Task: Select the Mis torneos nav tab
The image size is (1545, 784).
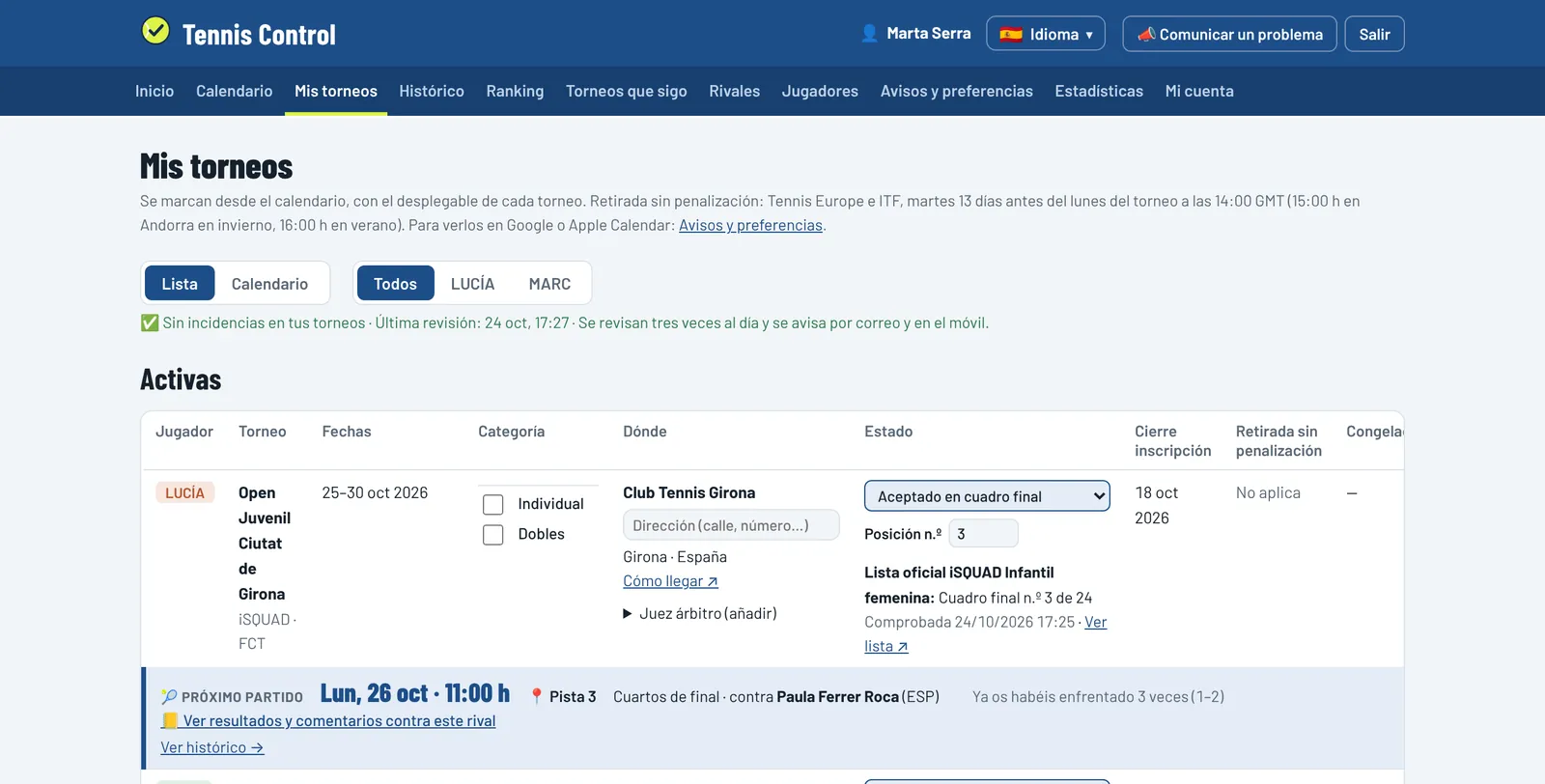Action: 336,91
